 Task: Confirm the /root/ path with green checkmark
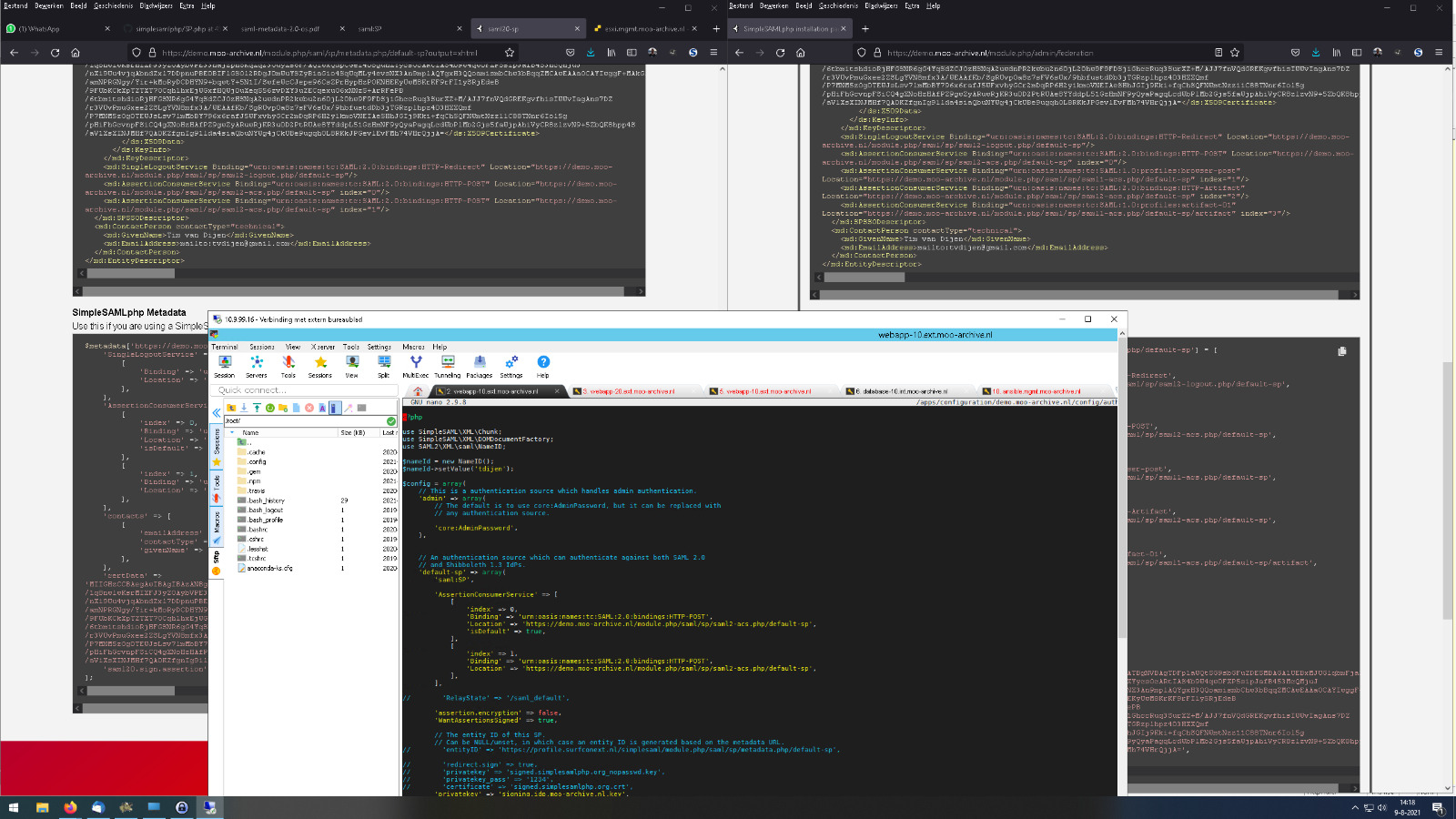[391, 420]
